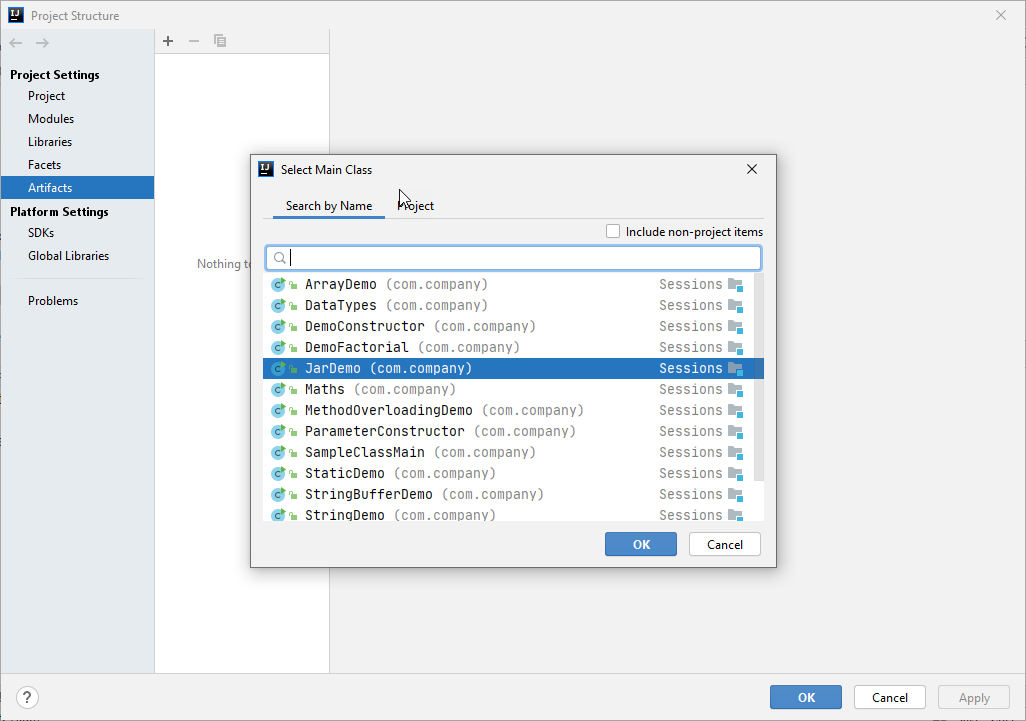Click the Sessions module icon next to ArrayDemo
Image resolution: width=1026 pixels, height=721 pixels.
coord(737,284)
